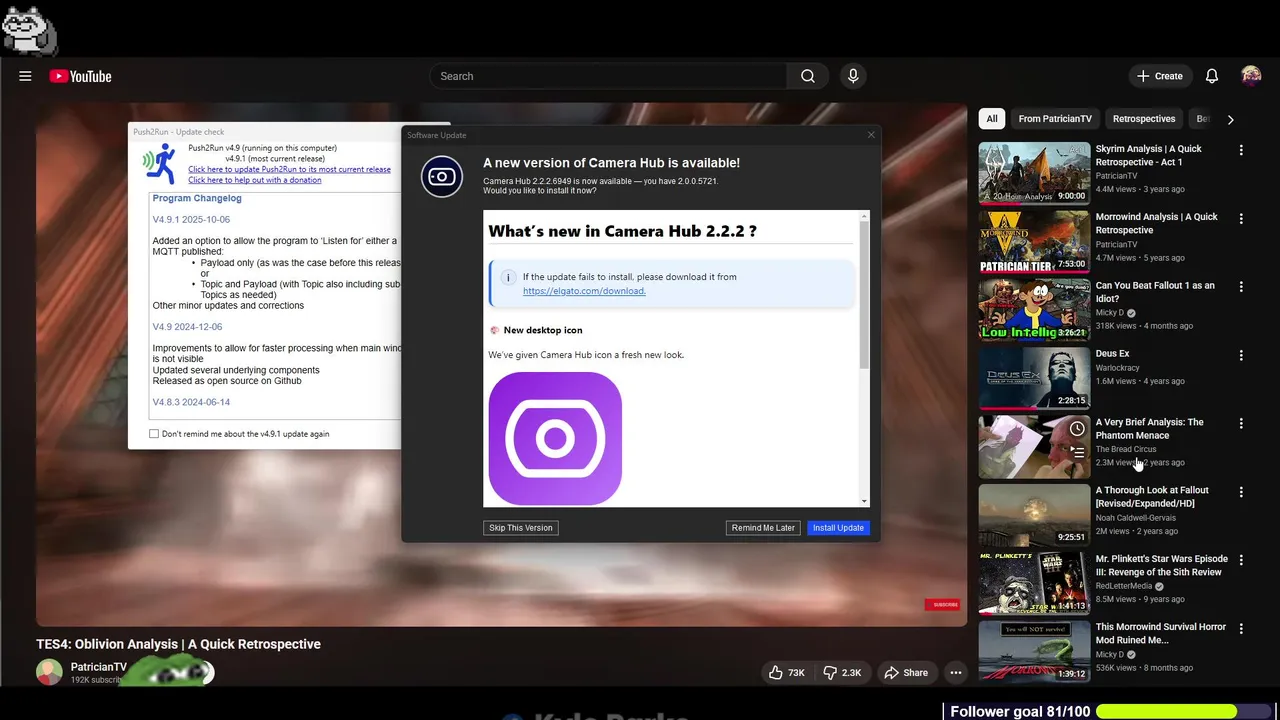The height and width of the screenshot is (720, 1280).
Task: Go to the YouTube home logo
Action: tap(80, 76)
